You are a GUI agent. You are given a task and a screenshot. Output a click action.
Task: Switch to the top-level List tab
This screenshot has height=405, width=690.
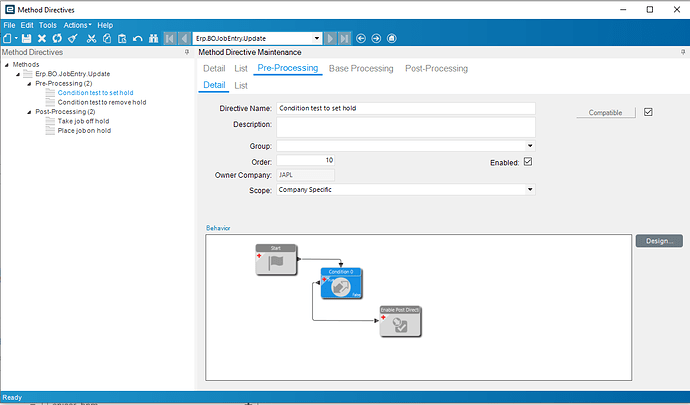[241, 69]
